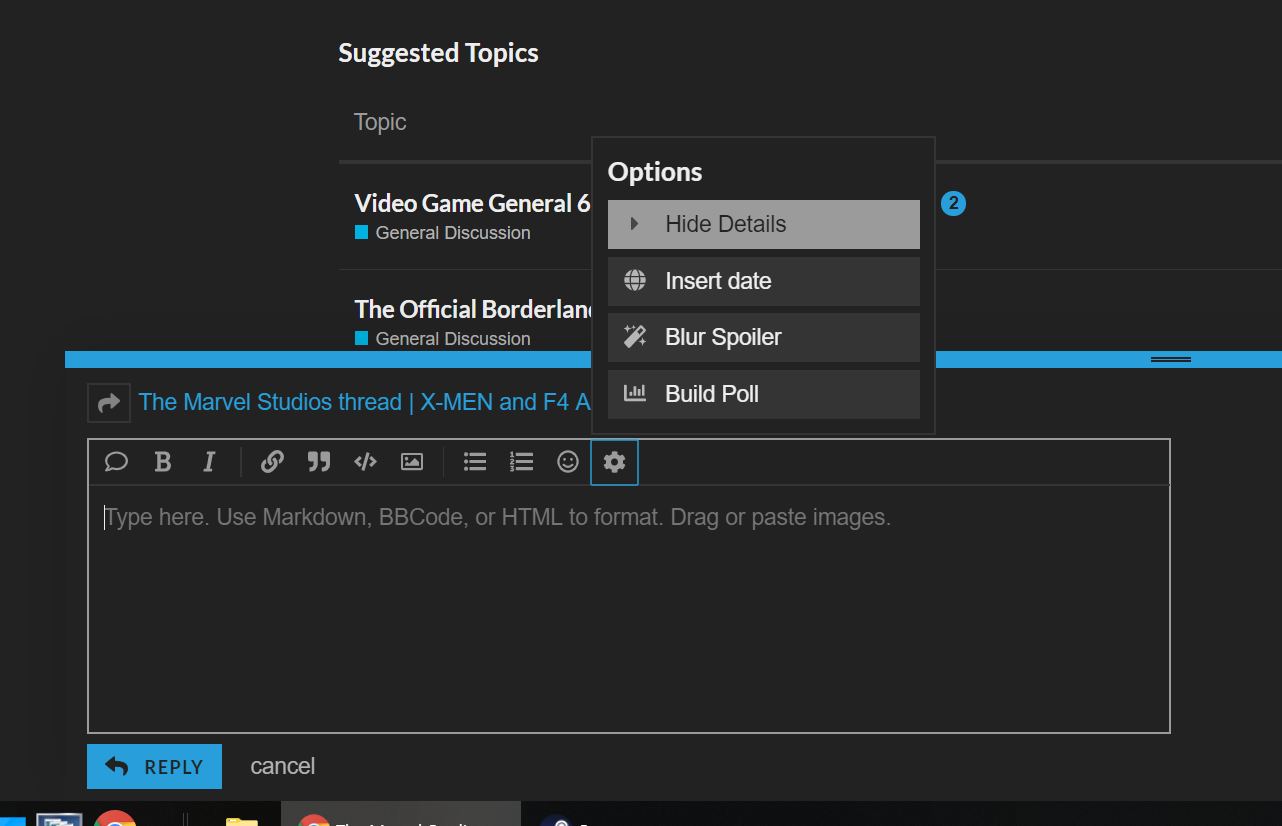Cancel the reply draft

pos(283,766)
